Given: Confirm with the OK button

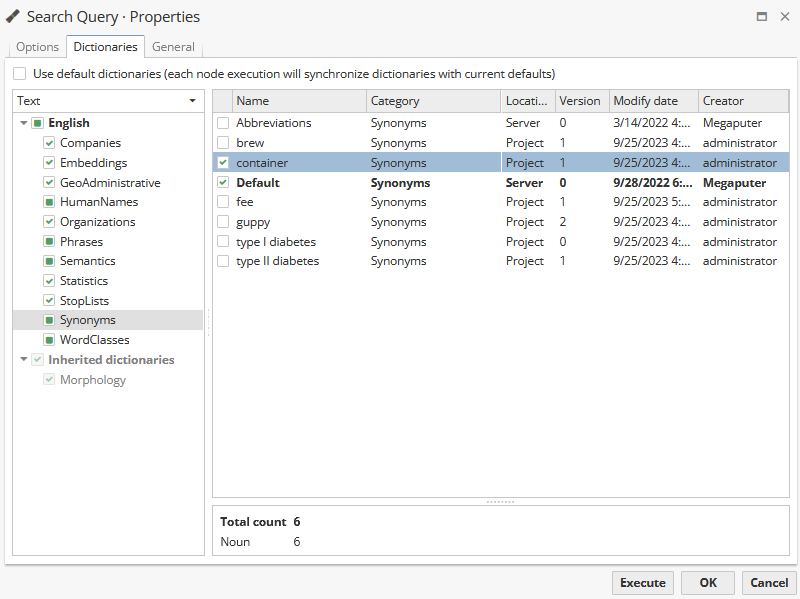Looking at the screenshot, I should (x=708, y=583).
